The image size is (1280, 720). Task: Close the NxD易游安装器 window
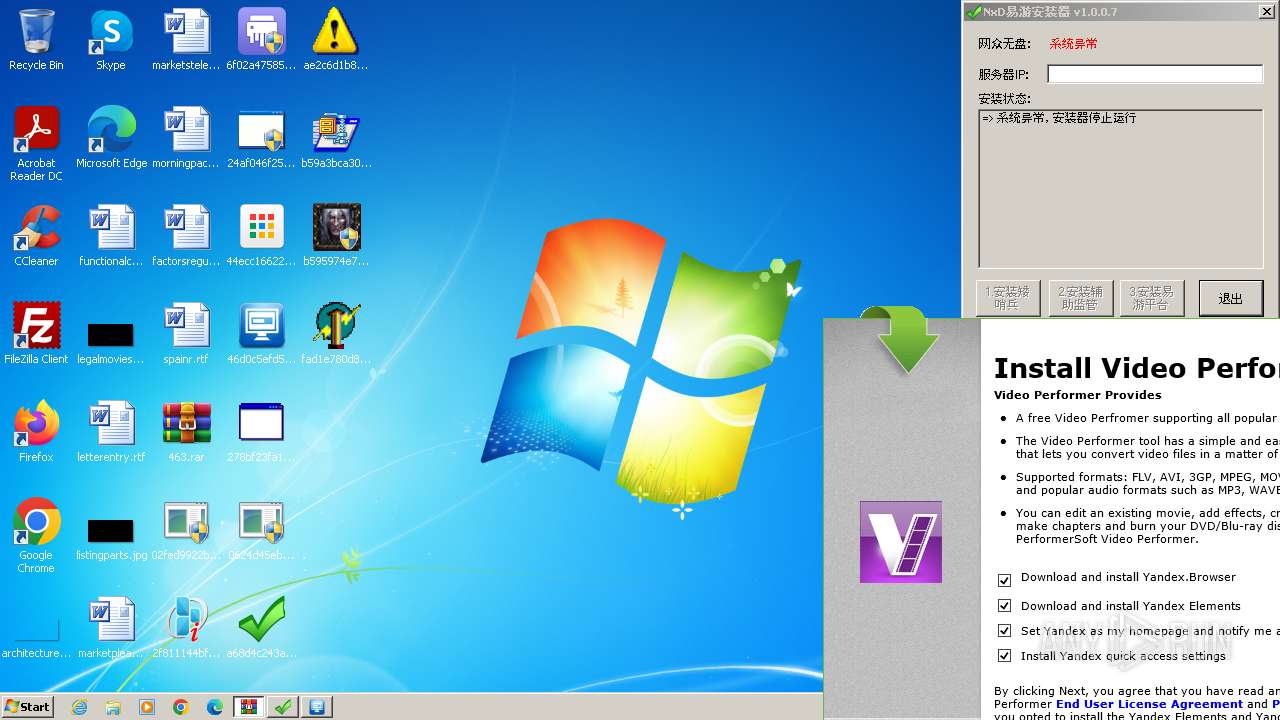[1265, 12]
